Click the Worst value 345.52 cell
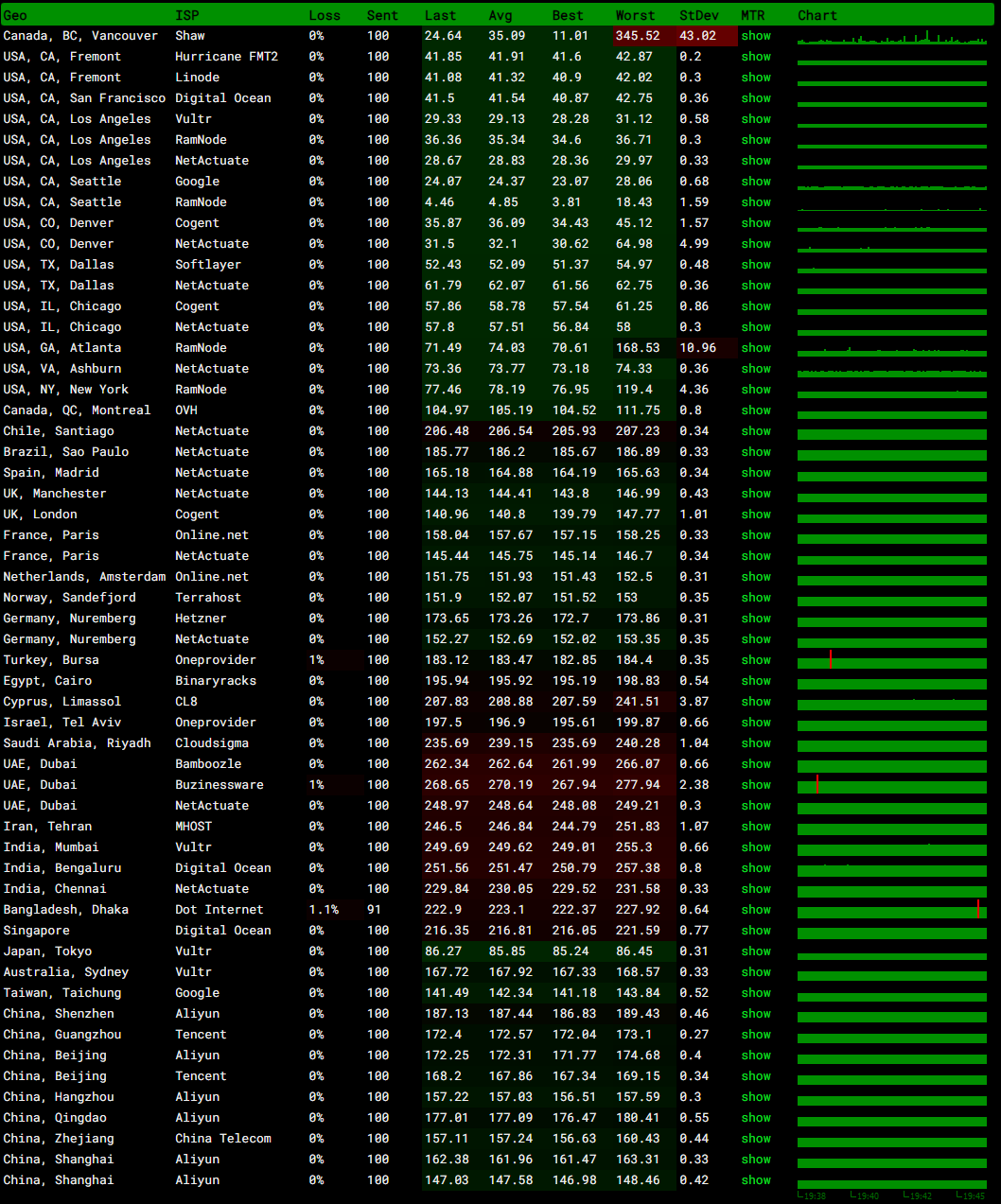This screenshot has width=1001, height=1204. point(638,36)
